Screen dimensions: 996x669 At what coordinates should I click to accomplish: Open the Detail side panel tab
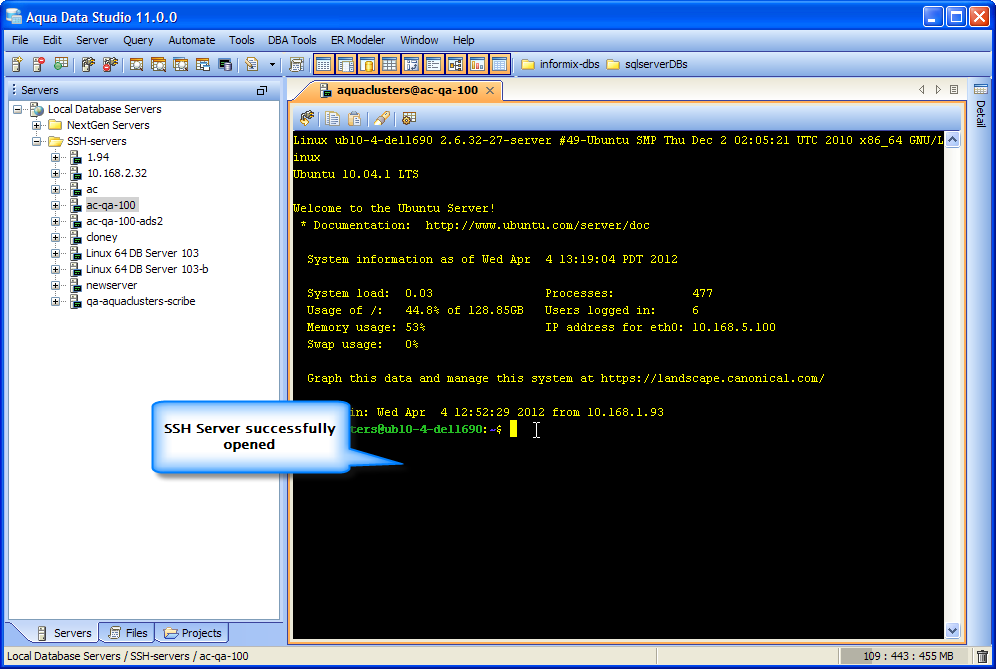981,114
